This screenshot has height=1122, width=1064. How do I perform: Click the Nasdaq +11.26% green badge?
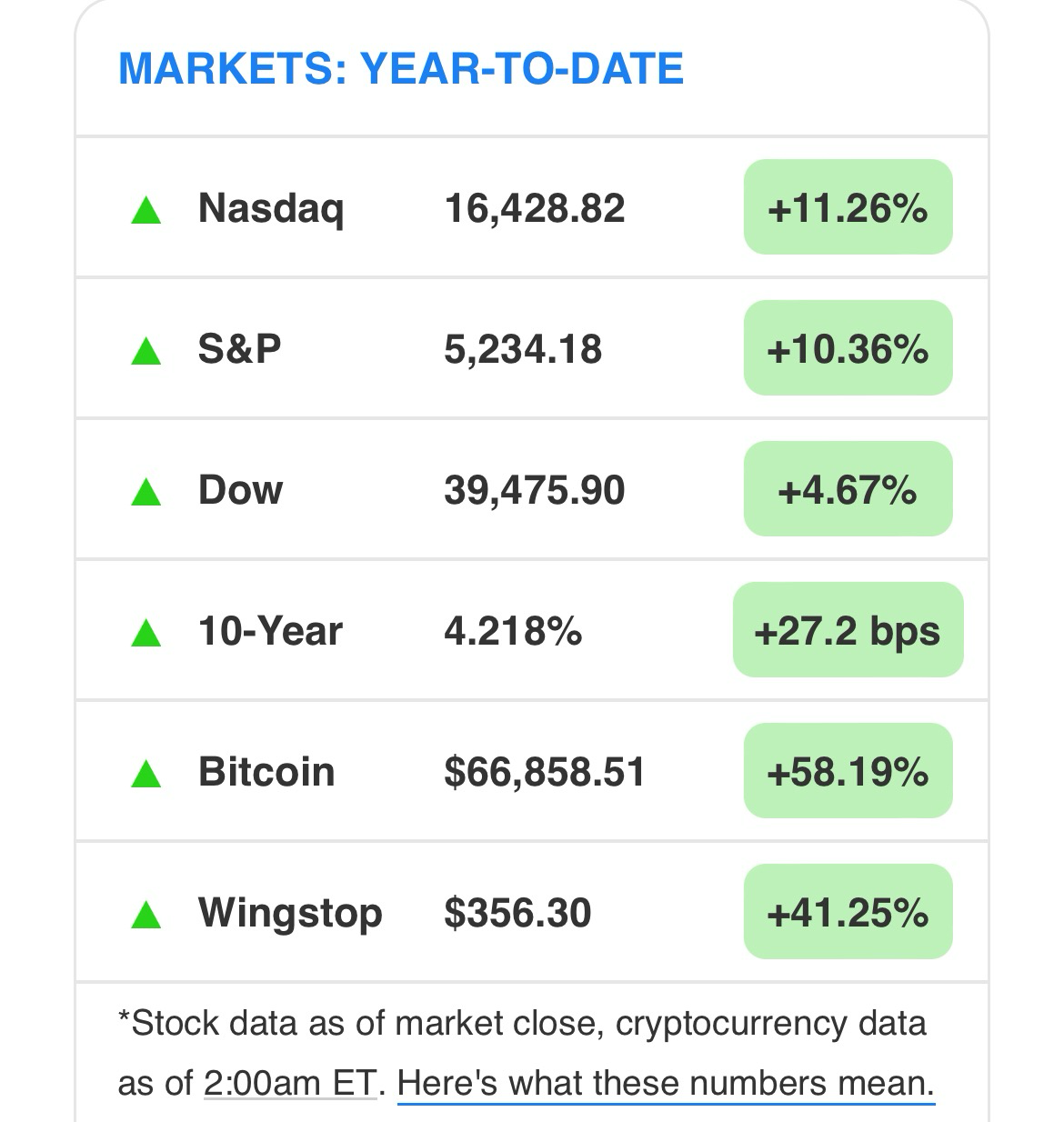coord(848,207)
